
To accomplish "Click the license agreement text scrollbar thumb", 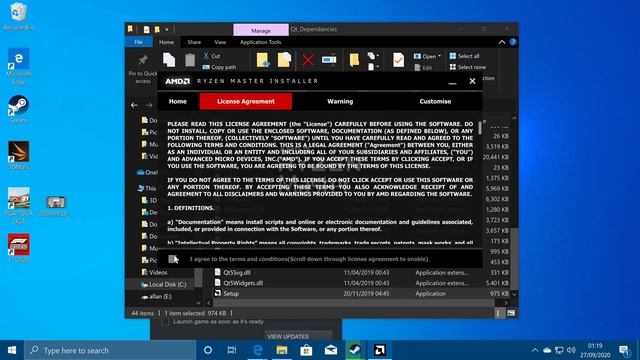I will point(480,128).
